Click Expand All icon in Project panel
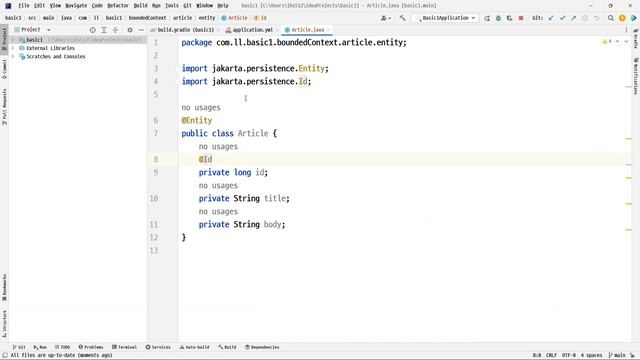 pos(104,30)
